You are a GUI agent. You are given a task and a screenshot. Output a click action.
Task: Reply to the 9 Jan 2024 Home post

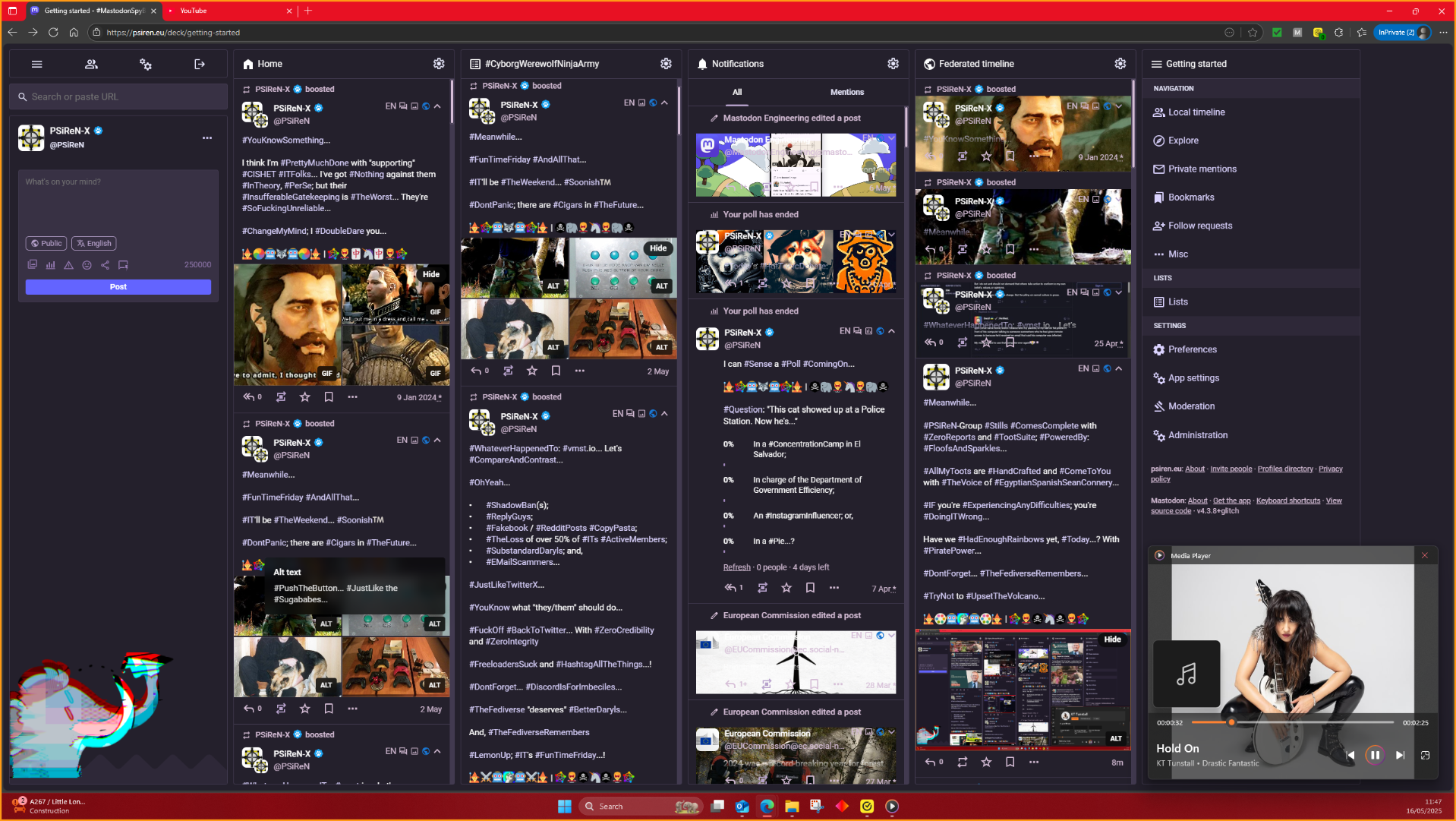tap(248, 397)
